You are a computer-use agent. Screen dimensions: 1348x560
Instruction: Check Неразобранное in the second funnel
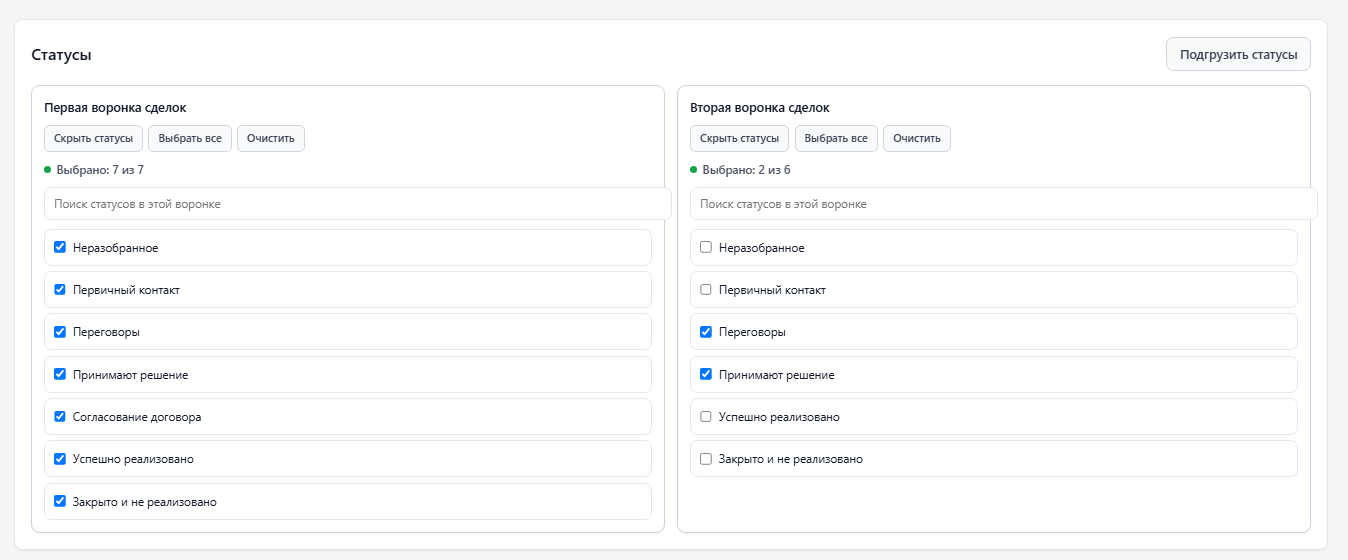pyautogui.click(x=706, y=247)
